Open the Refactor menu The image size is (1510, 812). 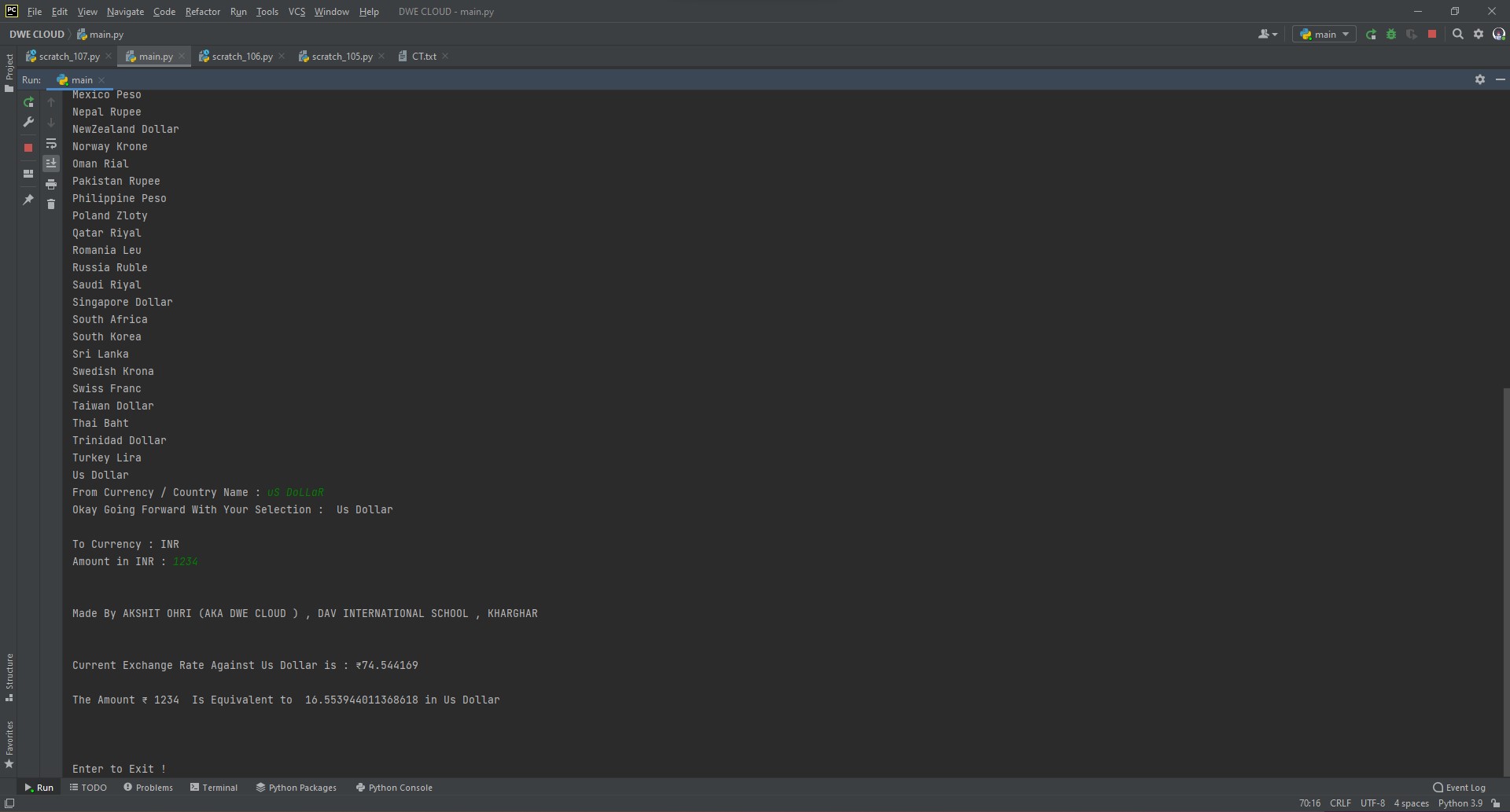pyautogui.click(x=203, y=11)
